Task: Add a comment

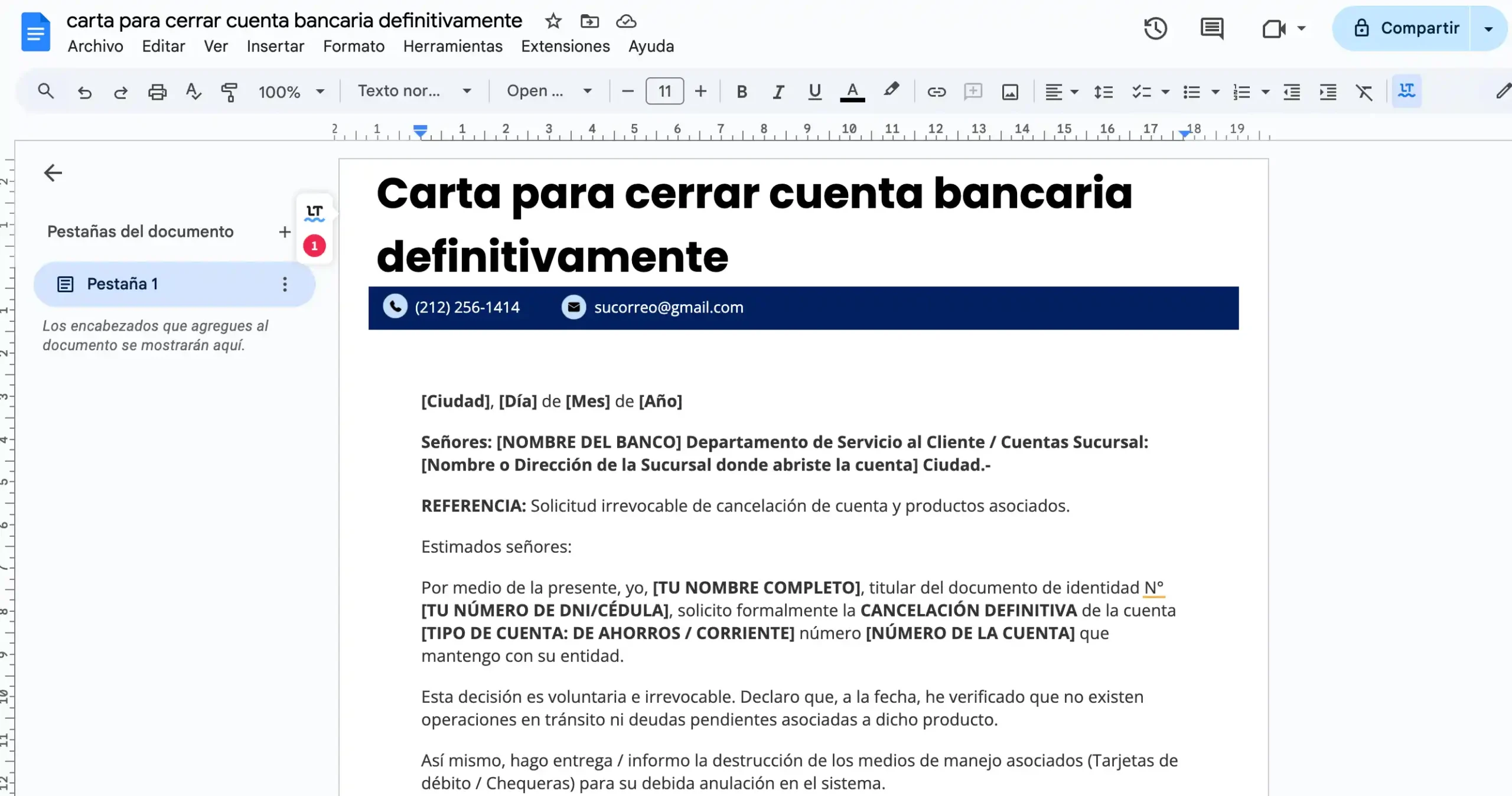Action: pos(972,92)
